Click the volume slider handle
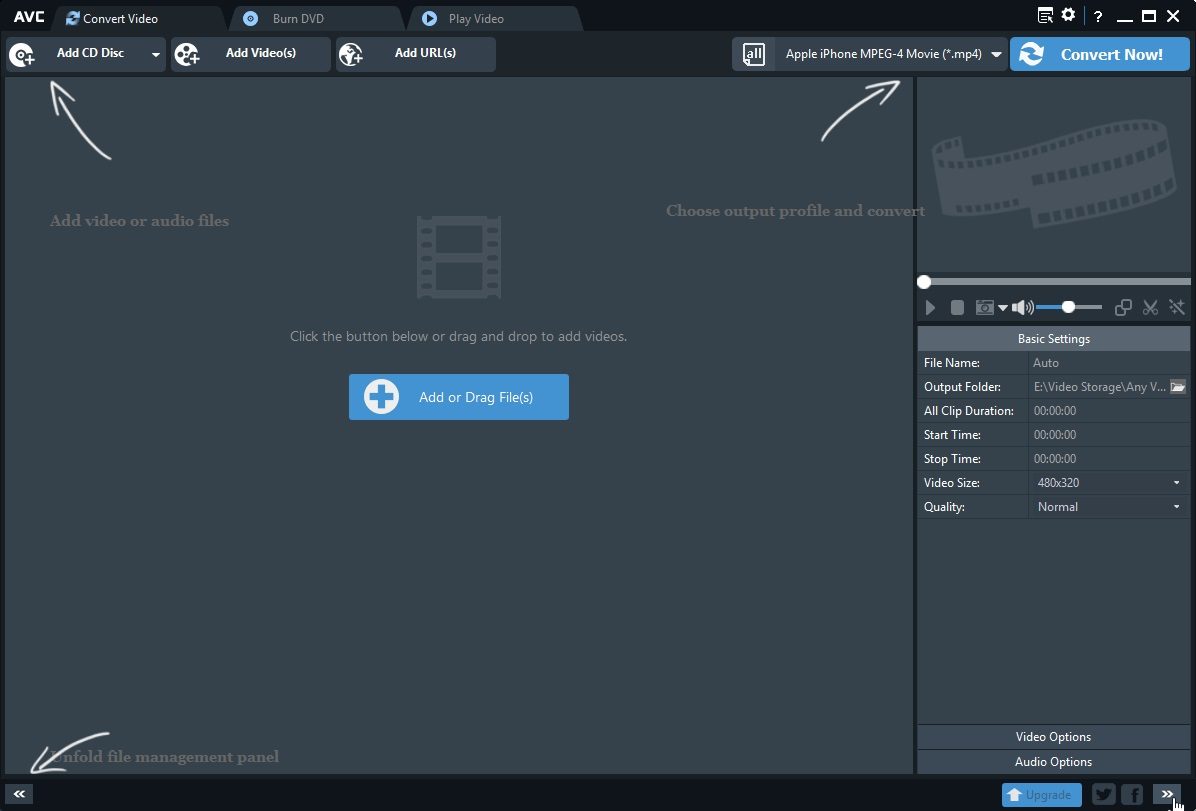Image resolution: width=1196 pixels, height=811 pixels. (x=1068, y=307)
